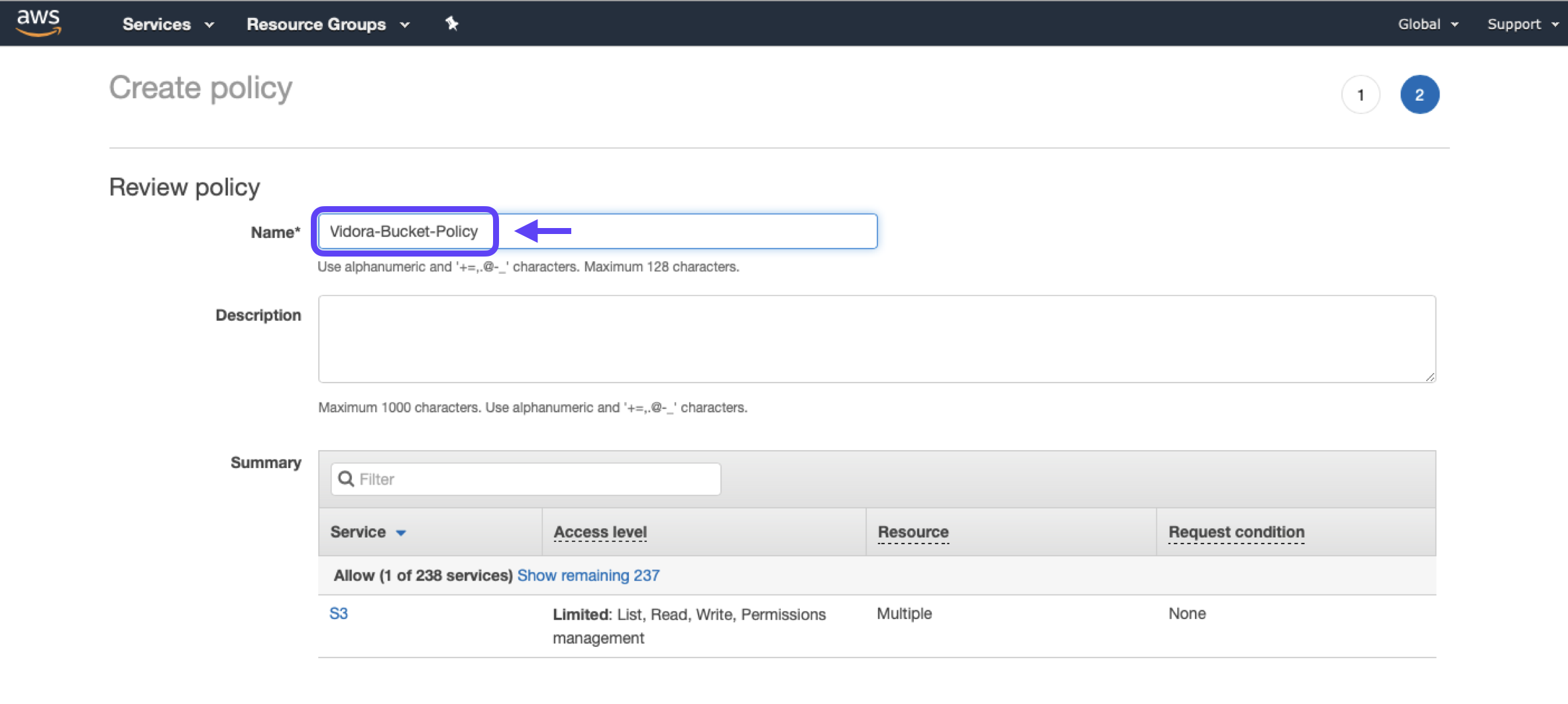Click the AWS logo home icon

[38, 22]
